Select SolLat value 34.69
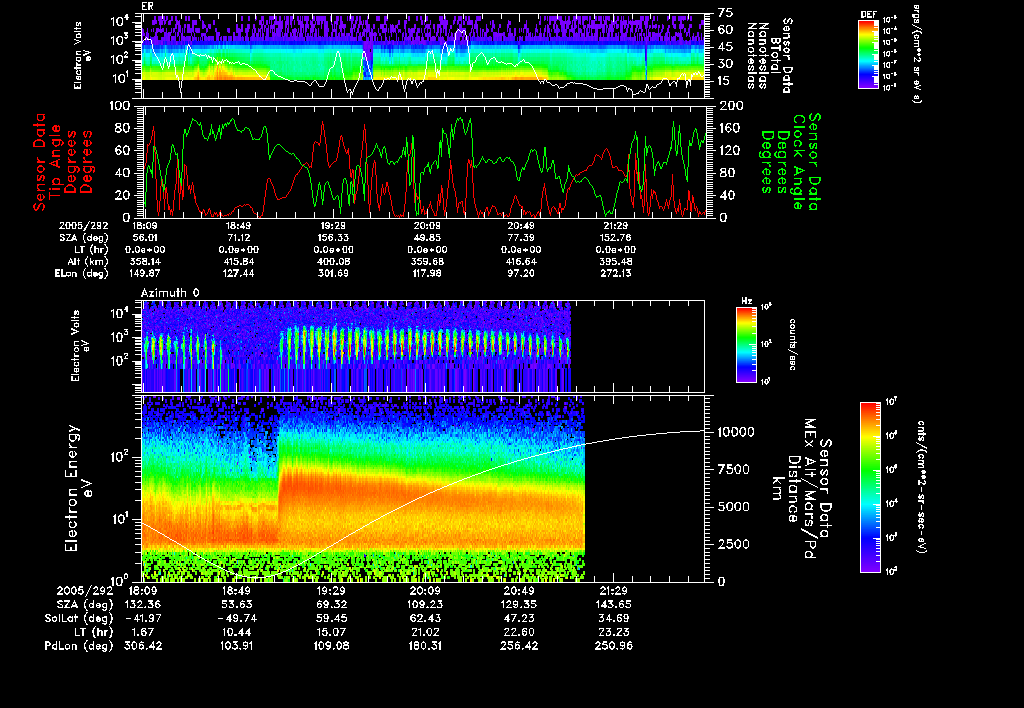1024x708 pixels. click(613, 619)
